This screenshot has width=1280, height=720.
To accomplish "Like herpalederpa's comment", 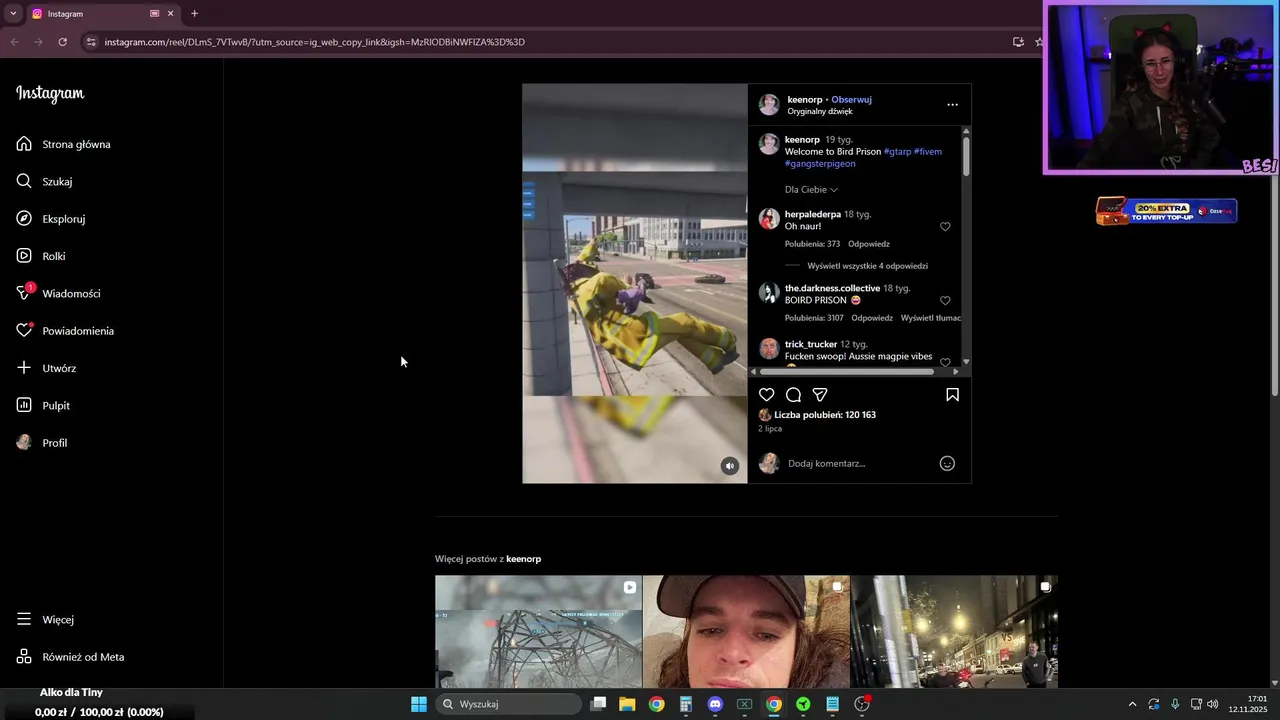I will 945,227.
